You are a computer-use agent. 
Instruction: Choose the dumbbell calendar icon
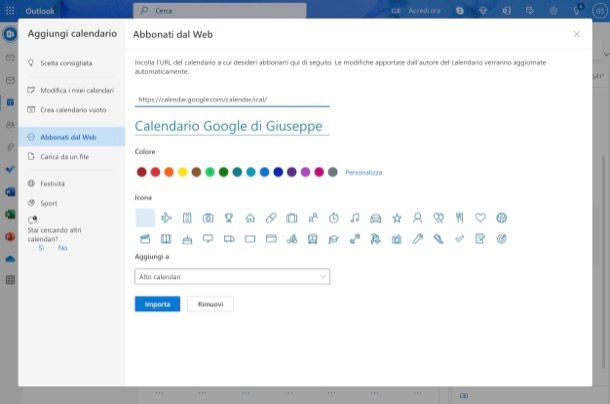(x=355, y=239)
